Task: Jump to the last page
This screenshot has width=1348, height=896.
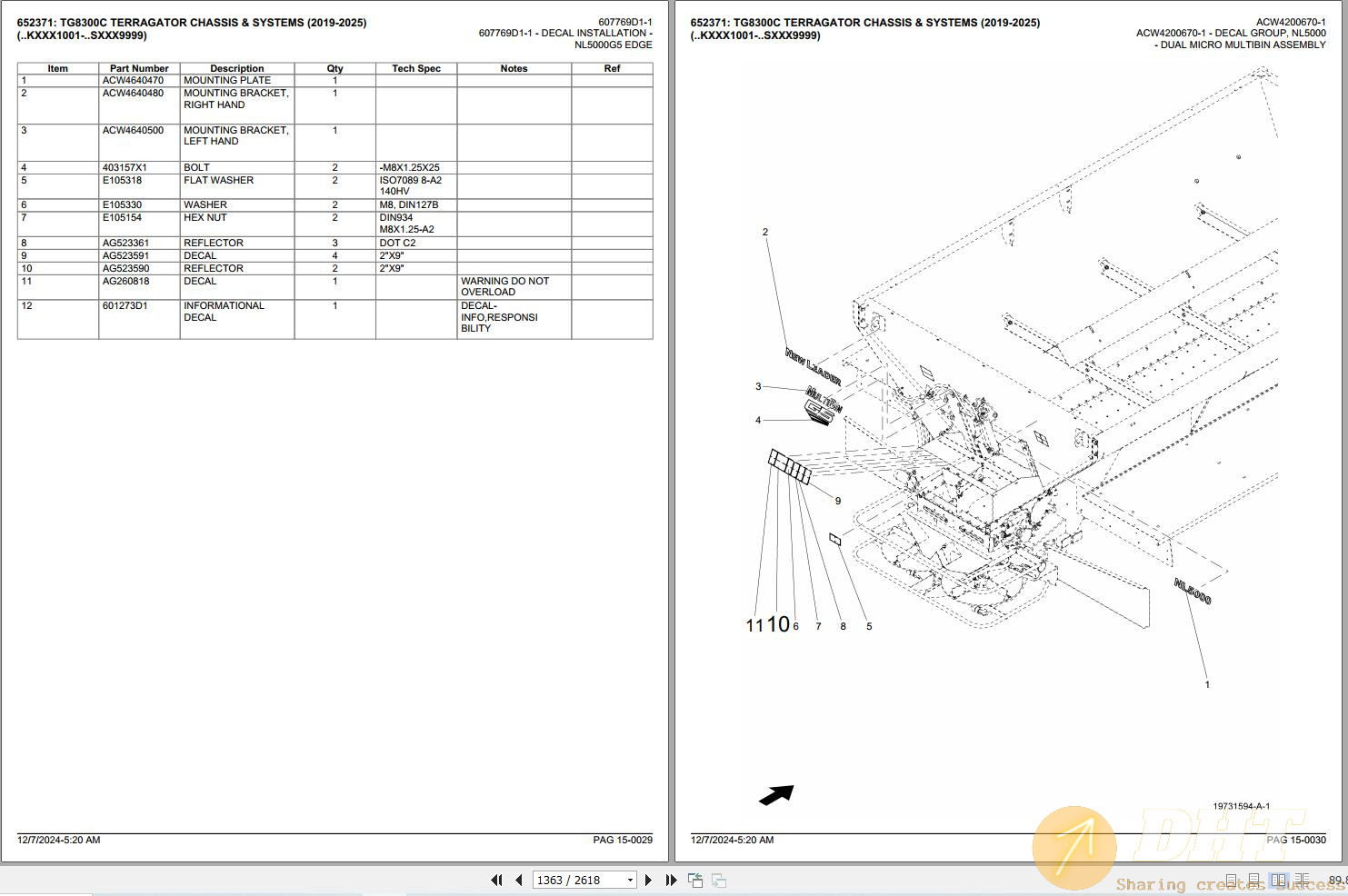Action: [671, 880]
